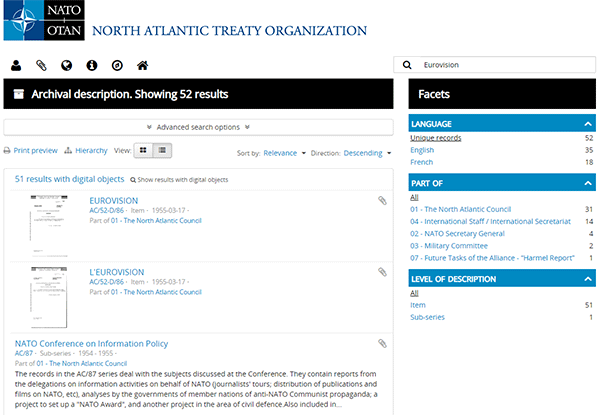Add NATO Conference result to clipboard
Image resolution: width=600 pixels, height=415 pixels.
tap(382, 343)
